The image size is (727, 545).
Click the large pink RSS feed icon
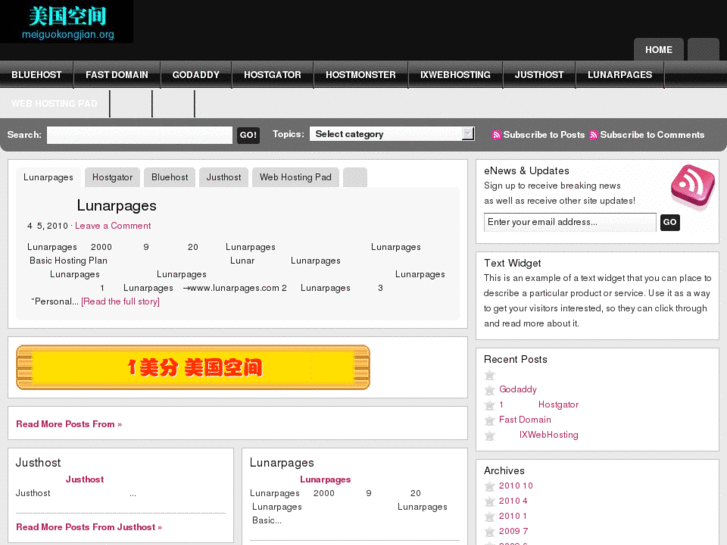pos(693,186)
